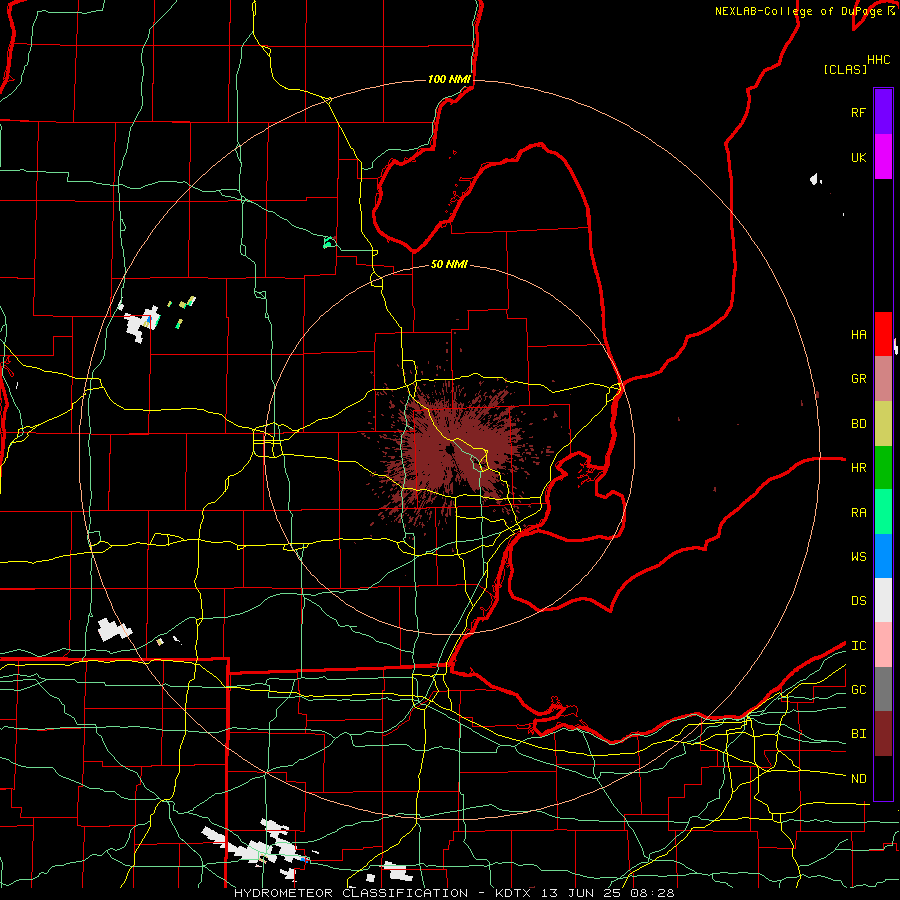Click the HR green legend swatch

point(883,468)
